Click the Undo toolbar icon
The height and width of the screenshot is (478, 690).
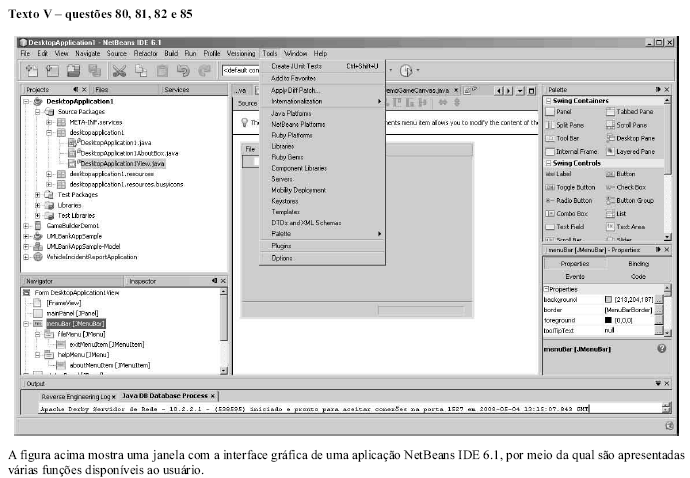click(183, 70)
